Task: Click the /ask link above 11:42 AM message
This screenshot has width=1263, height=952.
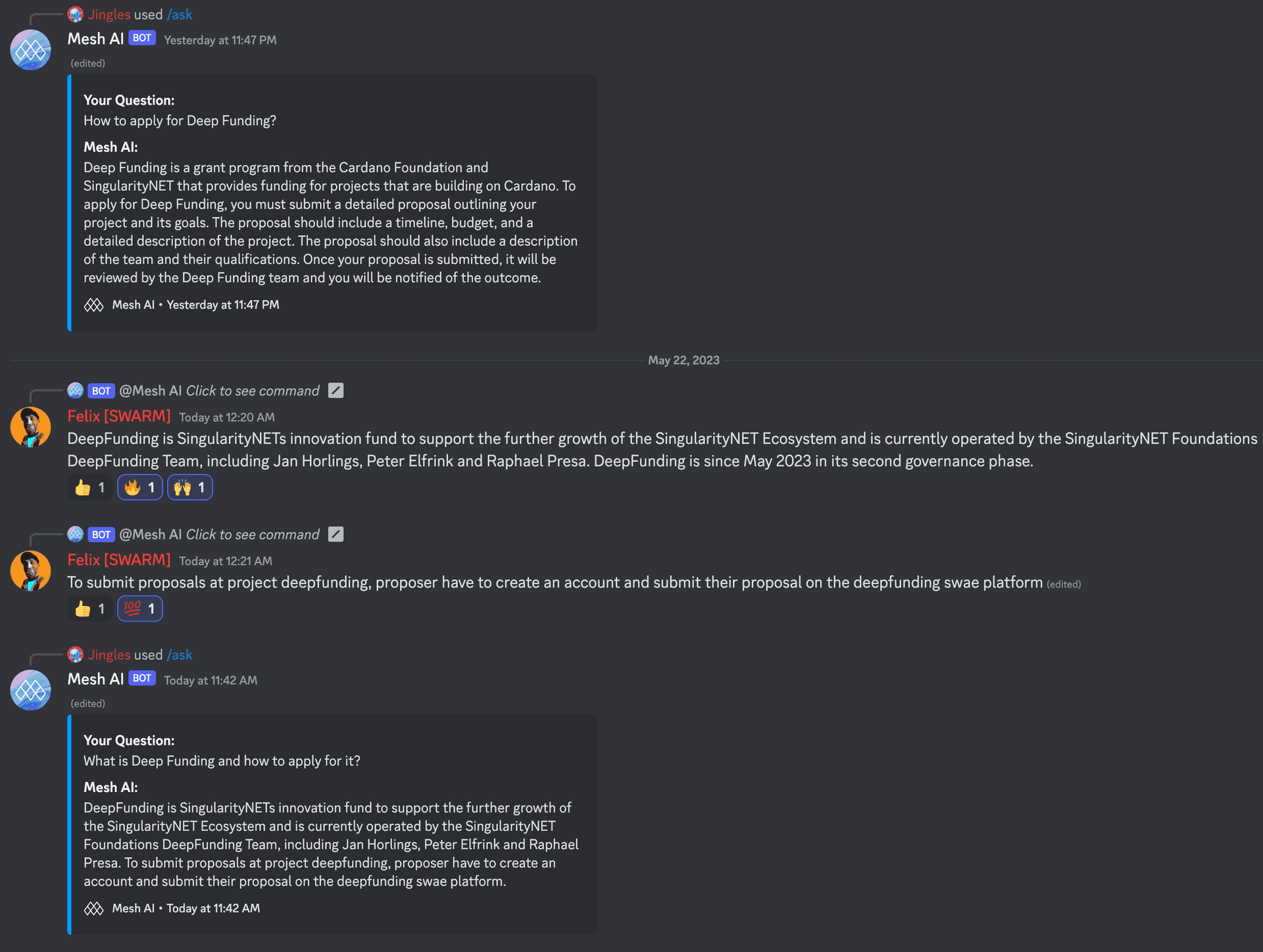Action: [x=180, y=655]
